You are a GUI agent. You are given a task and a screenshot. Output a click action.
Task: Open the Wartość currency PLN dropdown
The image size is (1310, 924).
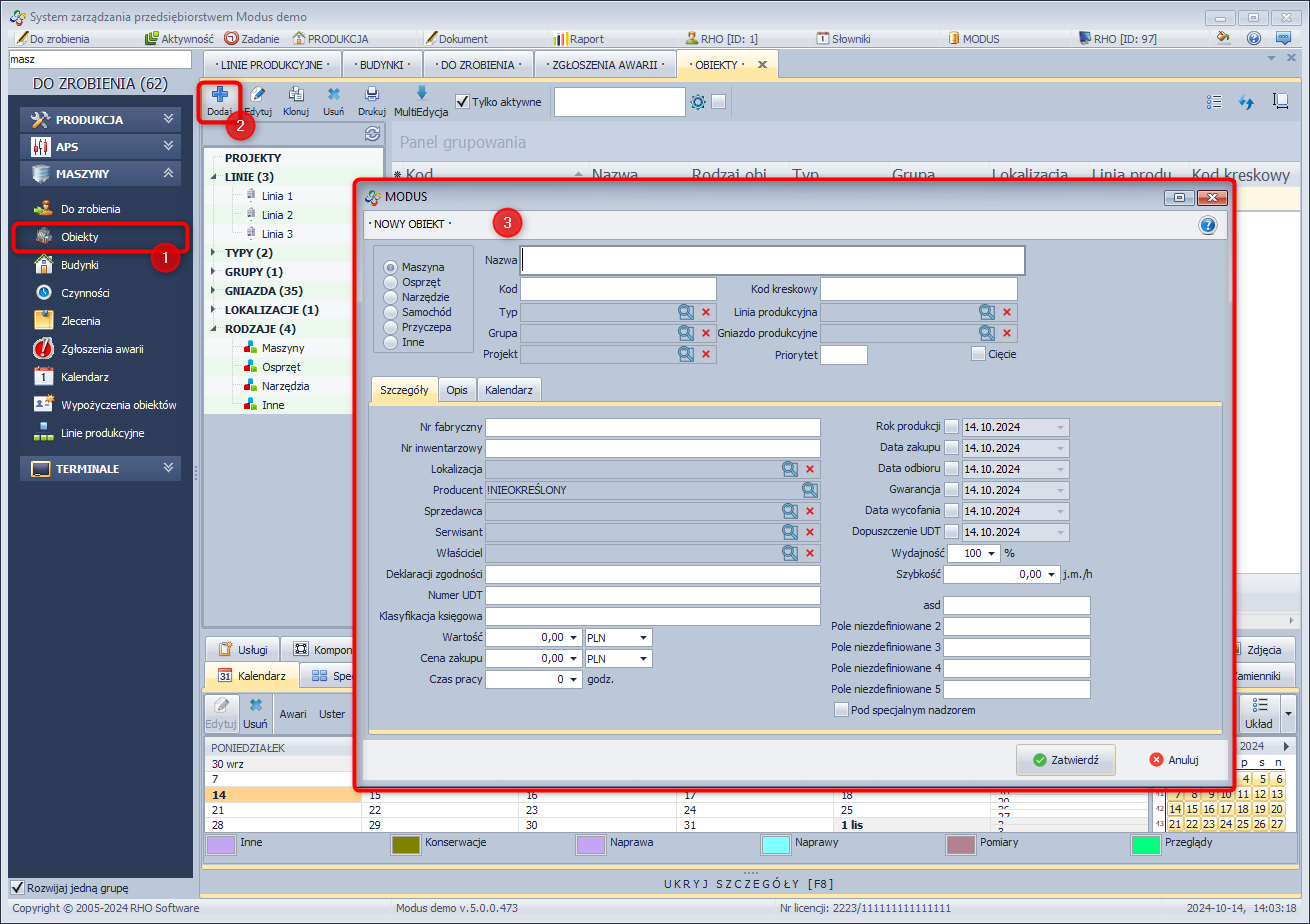point(643,637)
